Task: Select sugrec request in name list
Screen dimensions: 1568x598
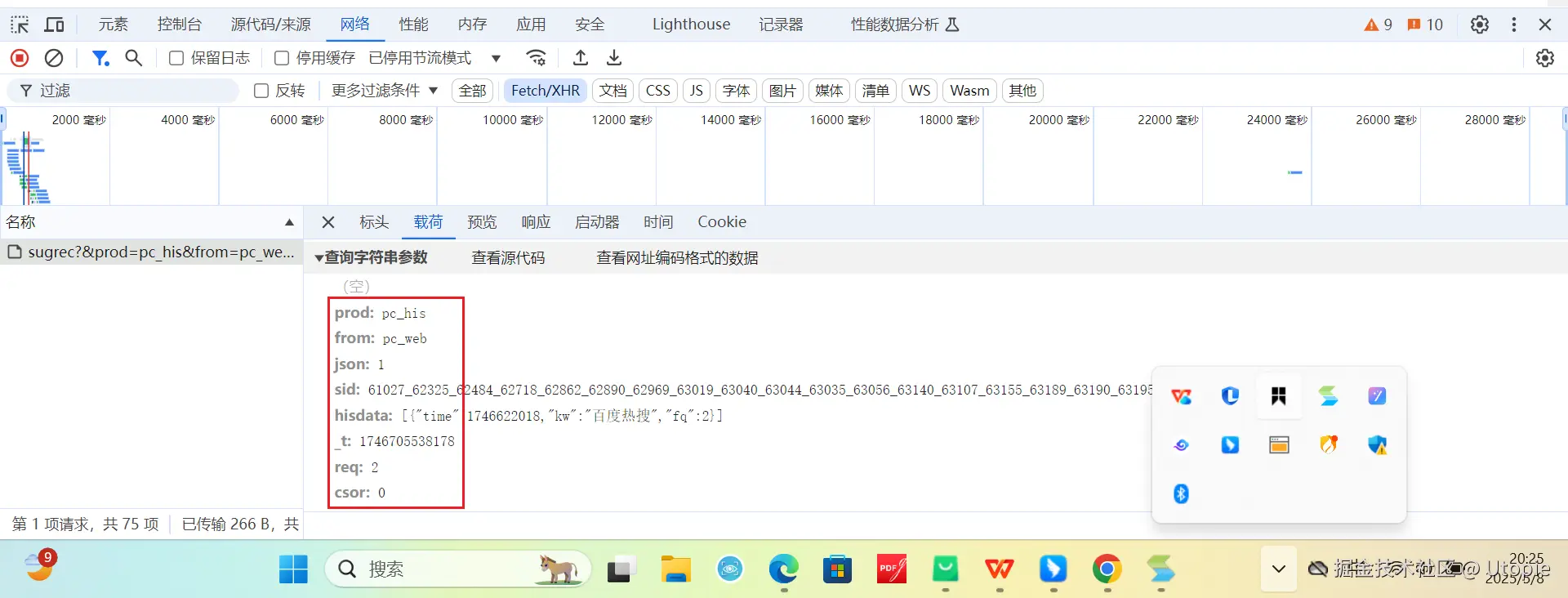Action: pos(152,252)
